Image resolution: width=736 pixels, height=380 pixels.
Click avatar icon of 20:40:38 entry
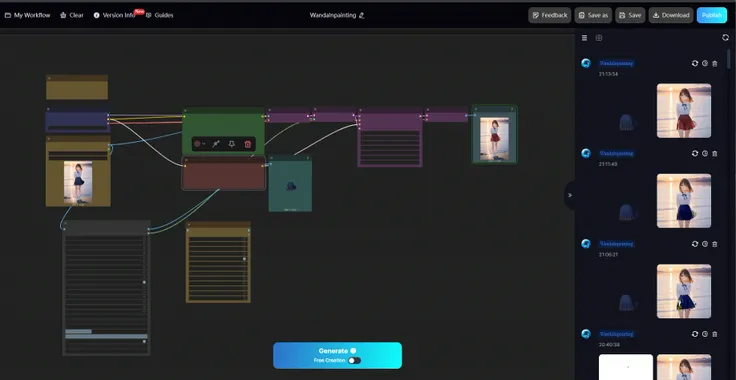(x=586, y=334)
